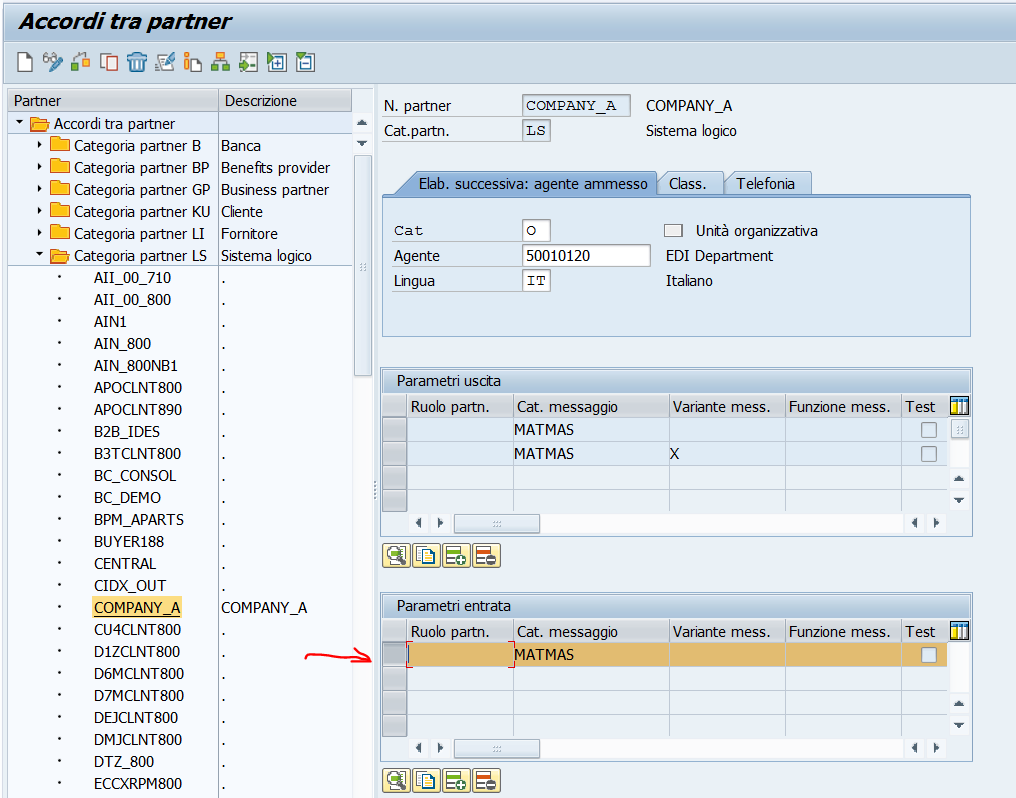Click the Partner column header in tree

coord(113,100)
